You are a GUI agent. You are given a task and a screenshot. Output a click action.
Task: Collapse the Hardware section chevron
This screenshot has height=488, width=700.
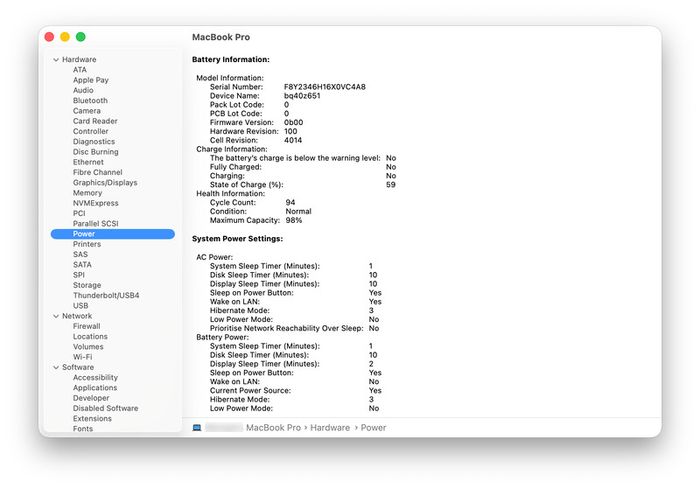(56, 59)
